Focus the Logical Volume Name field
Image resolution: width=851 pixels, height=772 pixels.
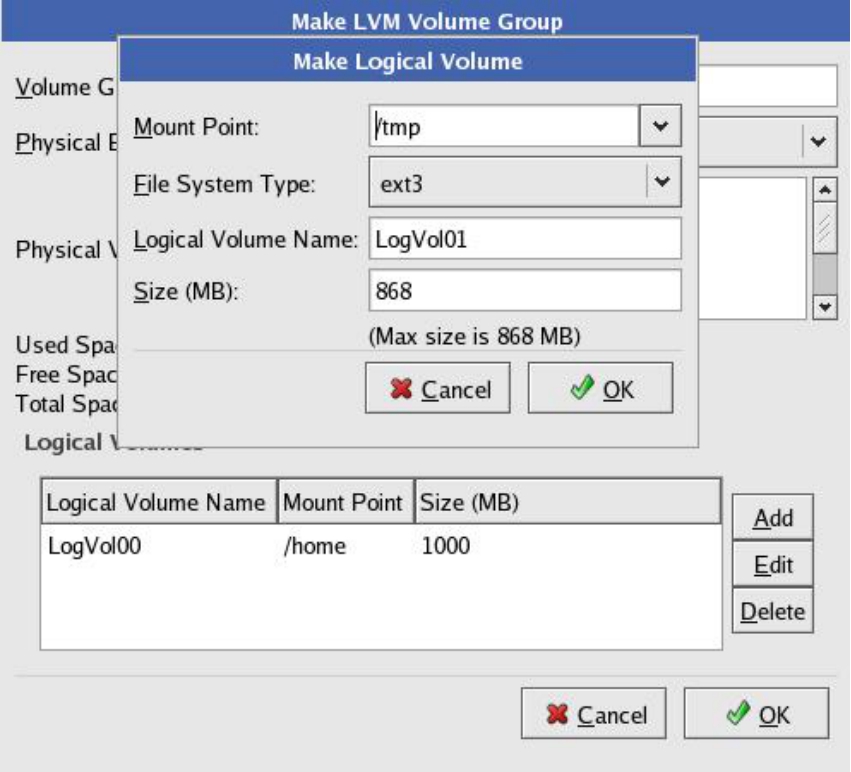tap(524, 239)
